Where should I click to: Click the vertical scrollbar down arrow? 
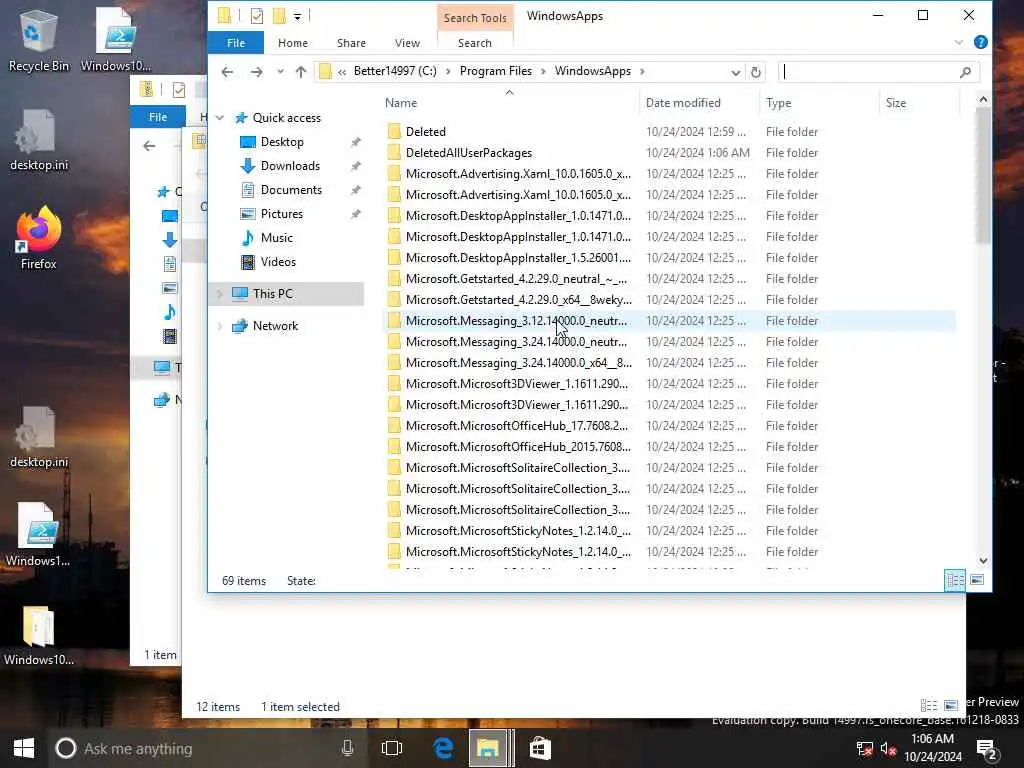point(983,561)
